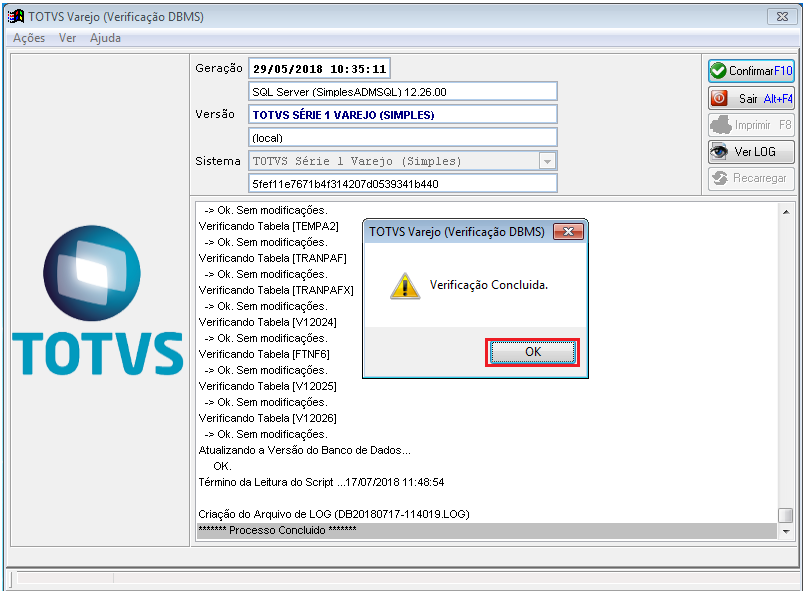This screenshot has width=804, height=594.
Task: Click 'Verificando Tabela [FTNF6]' log line
Action: [x=264, y=354]
